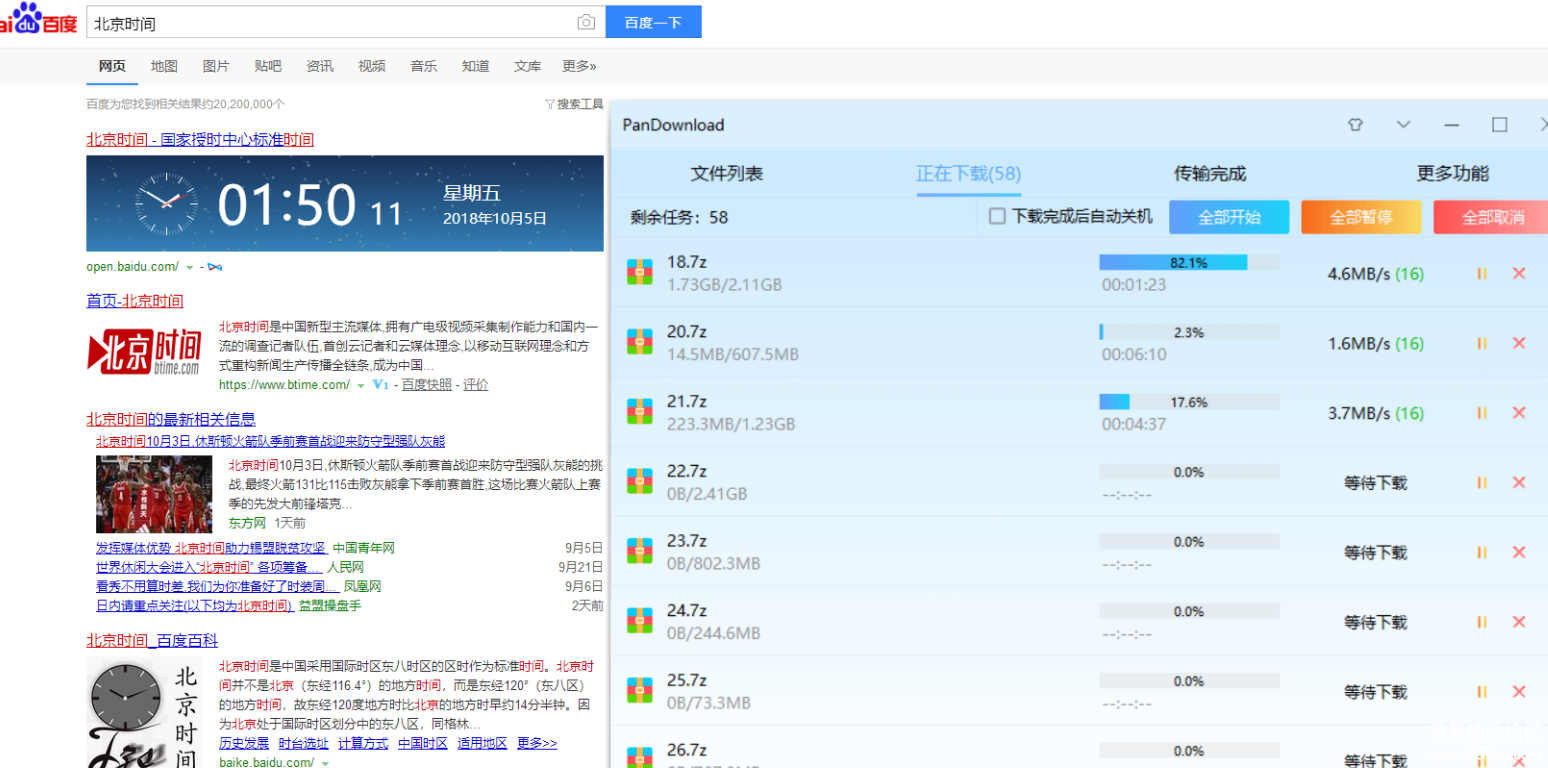Cancel the 22.7z waiting task
Viewport: 1548px width, 768px height.
pos(1519,483)
